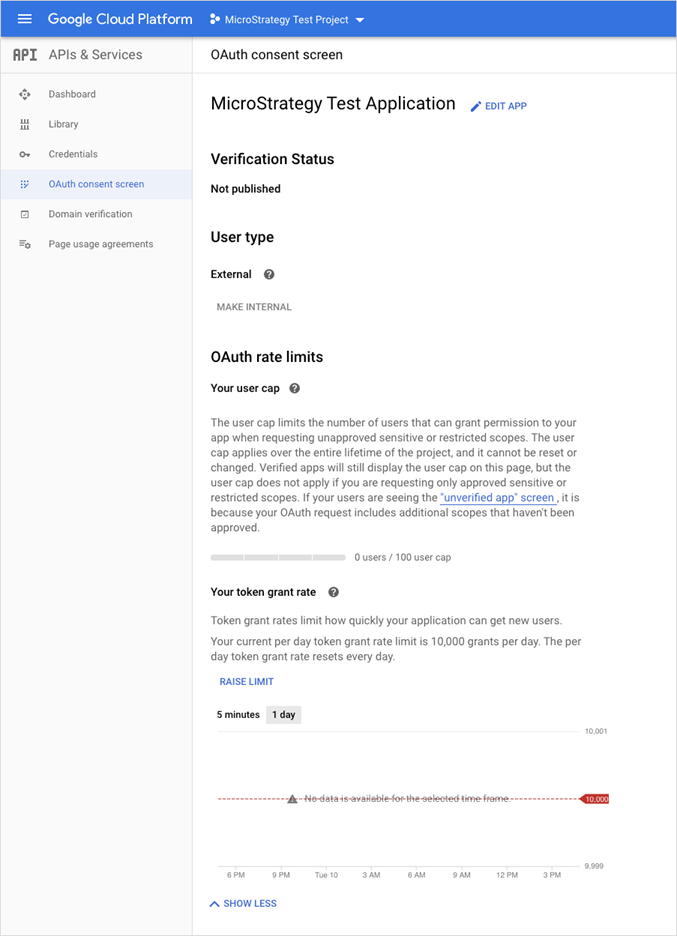Click the Page usage agreements icon

pyautogui.click(x=25, y=244)
